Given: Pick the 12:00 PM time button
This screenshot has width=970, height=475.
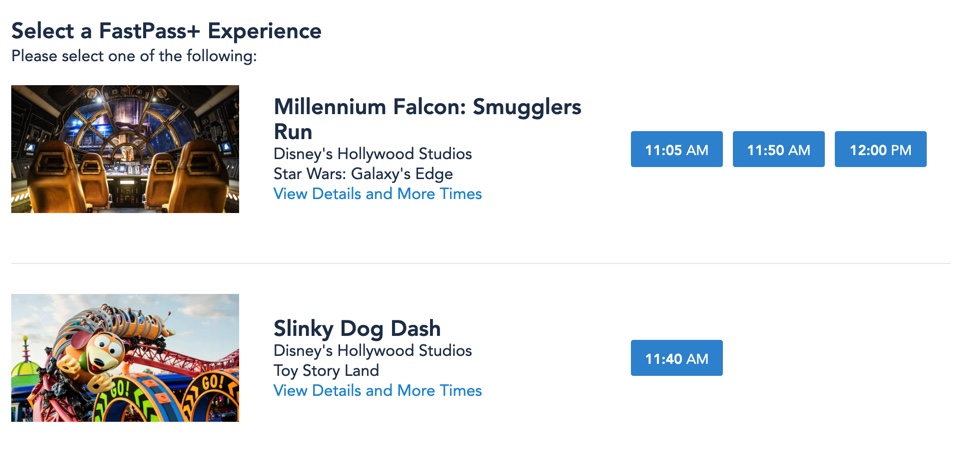Looking at the screenshot, I should 880,149.
